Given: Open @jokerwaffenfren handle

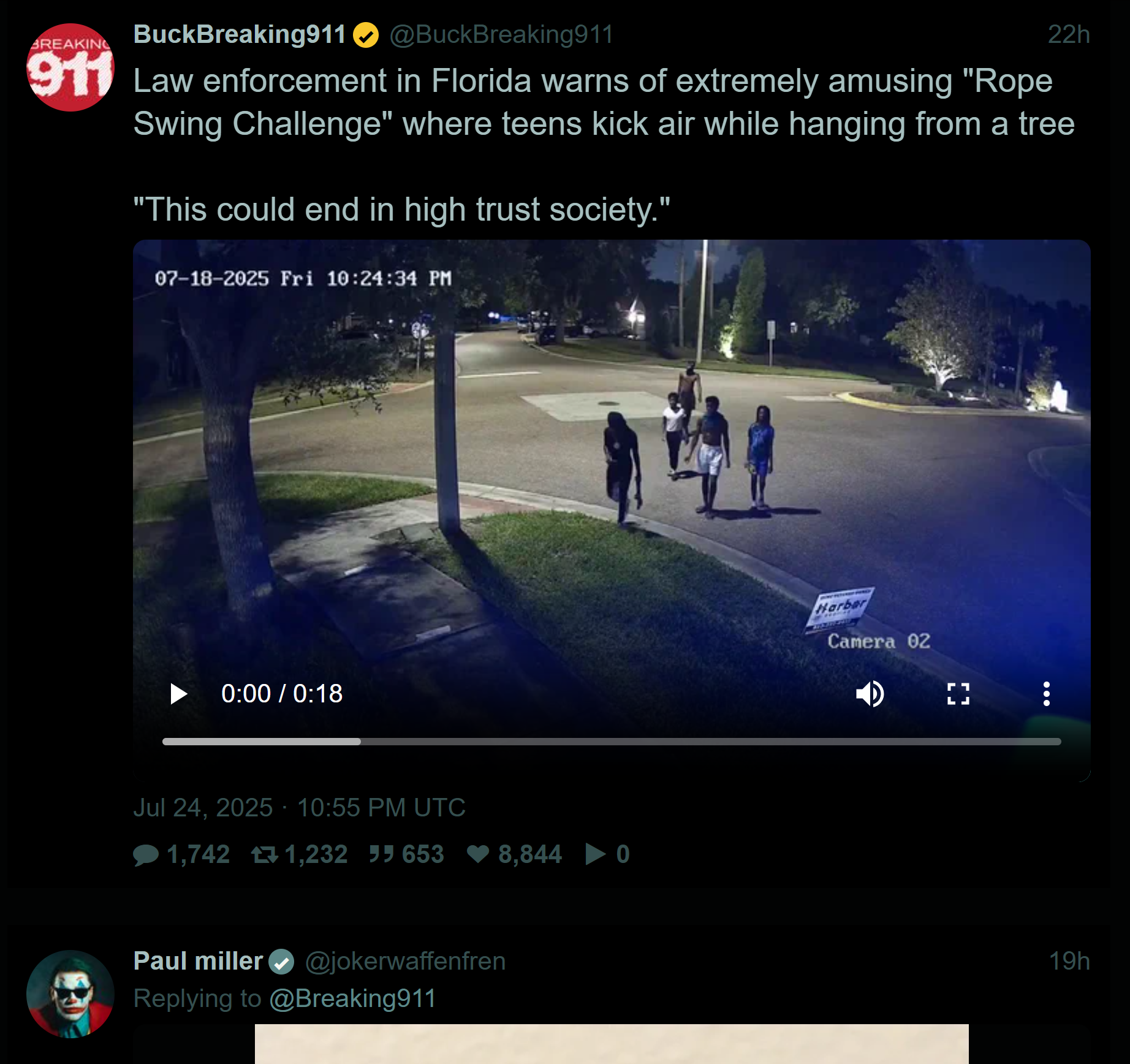Looking at the screenshot, I should point(405,961).
